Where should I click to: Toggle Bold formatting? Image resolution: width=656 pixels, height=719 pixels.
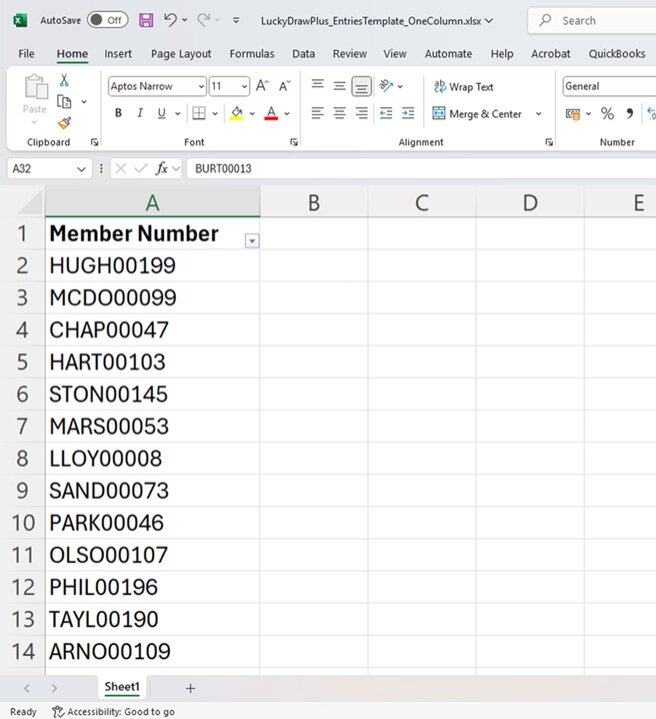118,114
